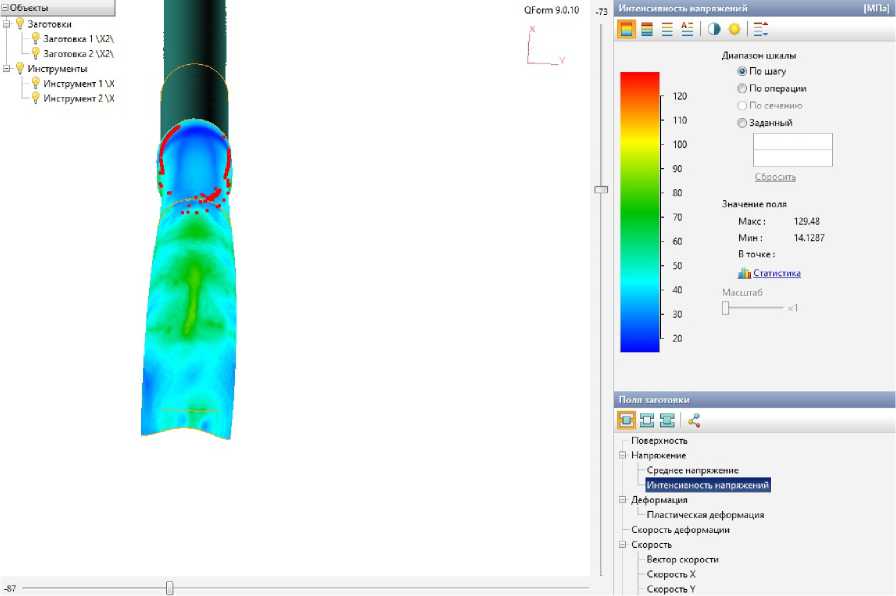Toggle visibility bulb for Инструмент 2
Viewport: 896px width, 596px height.
tap(35, 98)
